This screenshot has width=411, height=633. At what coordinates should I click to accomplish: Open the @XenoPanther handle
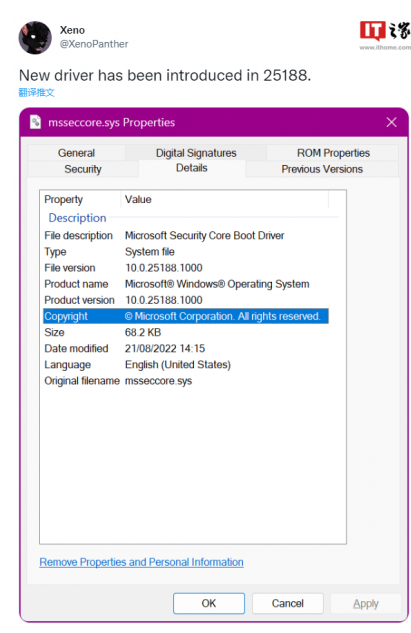[94, 44]
